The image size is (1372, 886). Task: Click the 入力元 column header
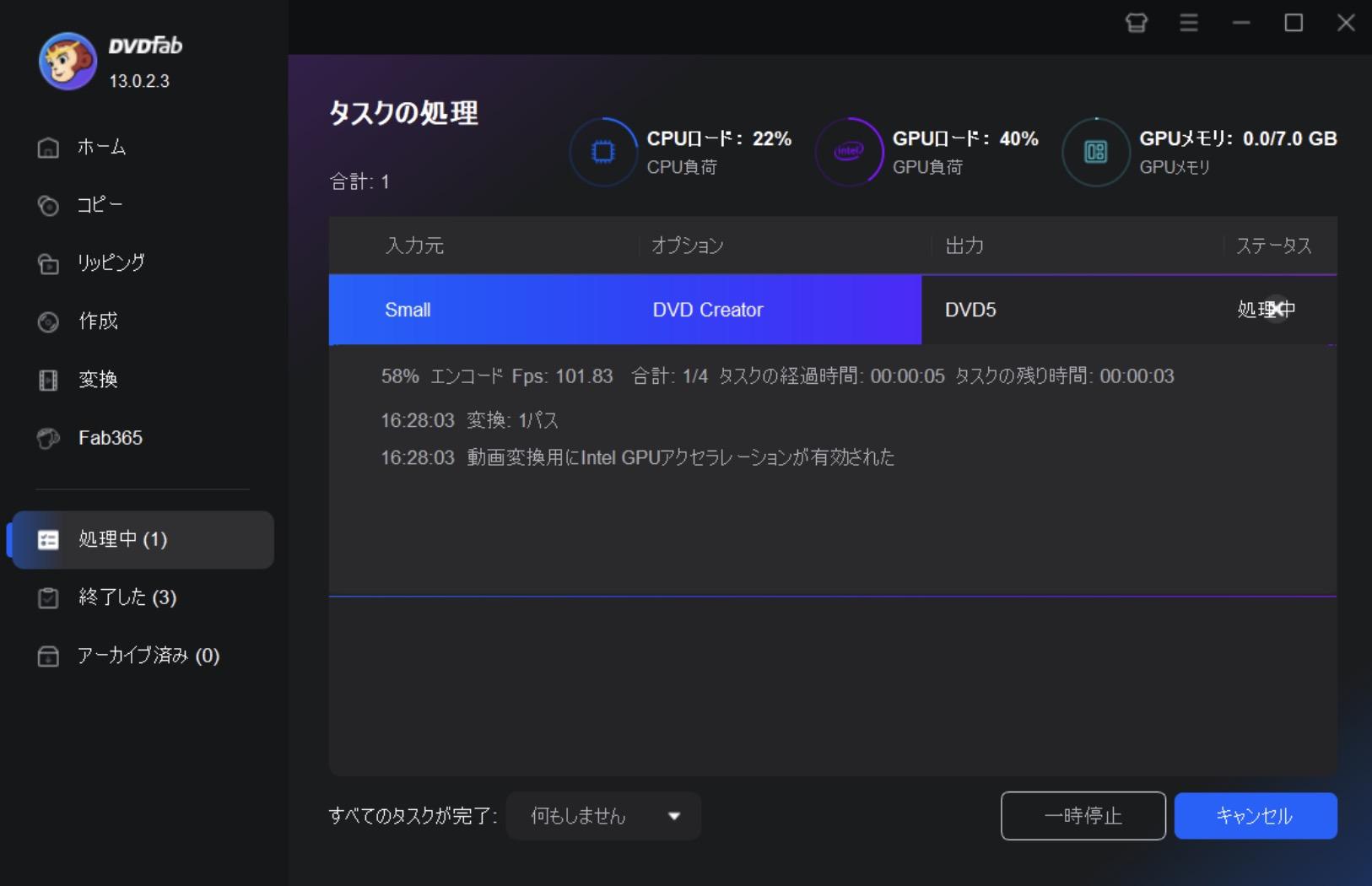(414, 246)
